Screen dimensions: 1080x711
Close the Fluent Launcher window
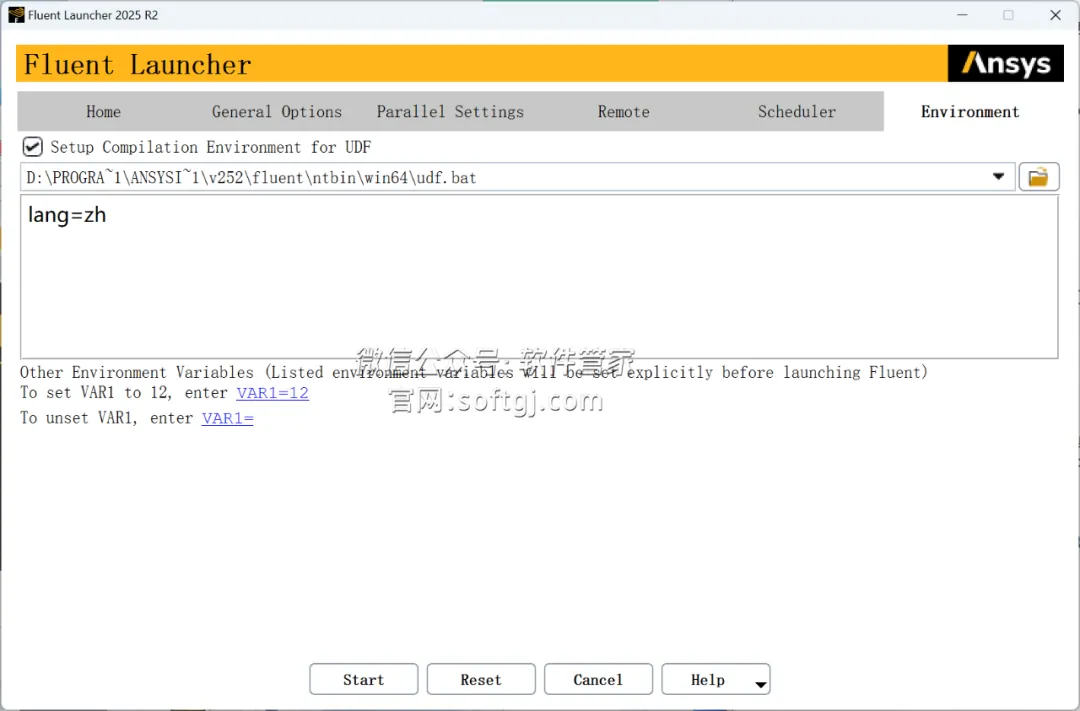click(1055, 15)
